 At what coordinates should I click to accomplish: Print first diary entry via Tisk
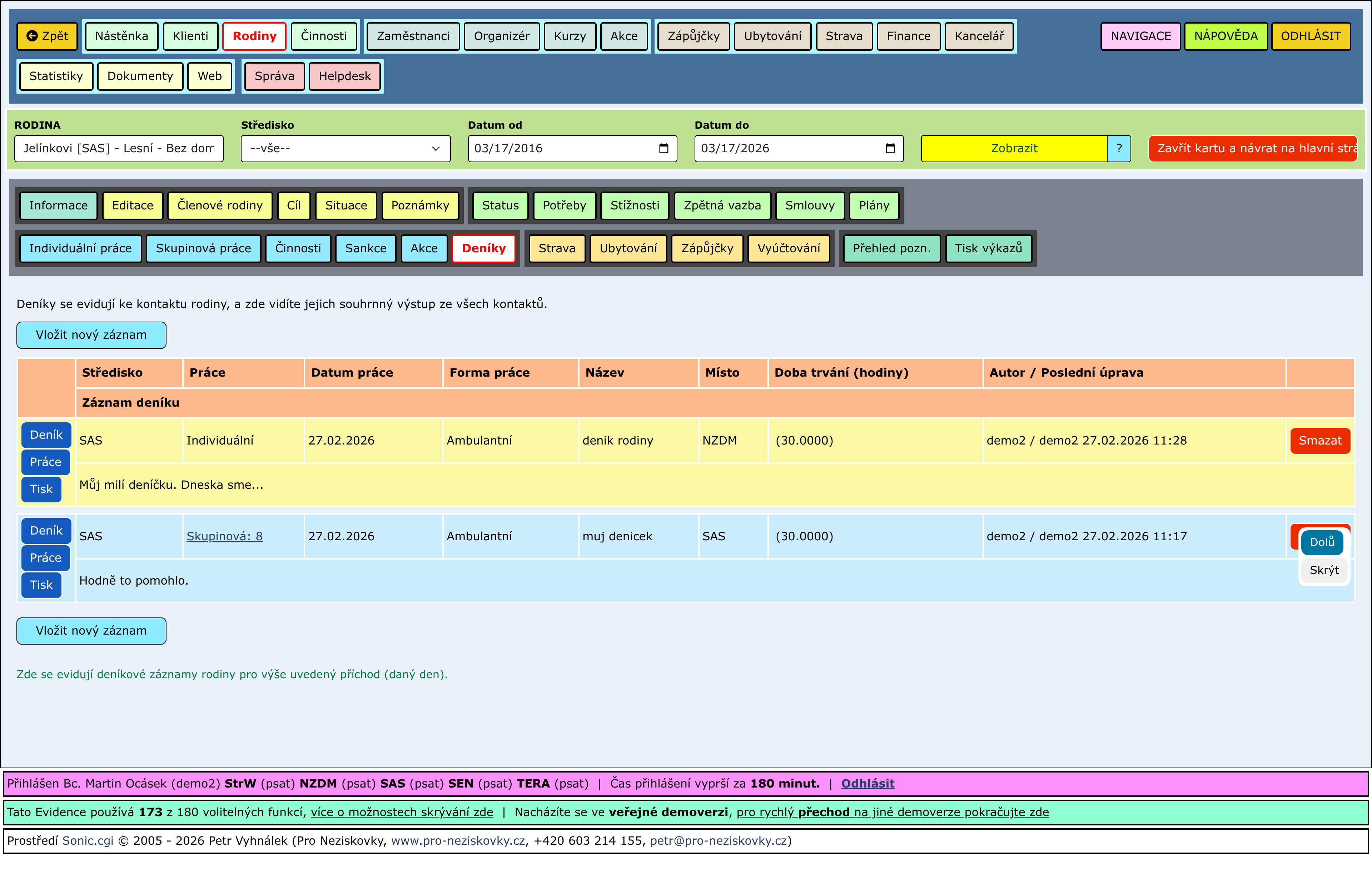click(41, 490)
